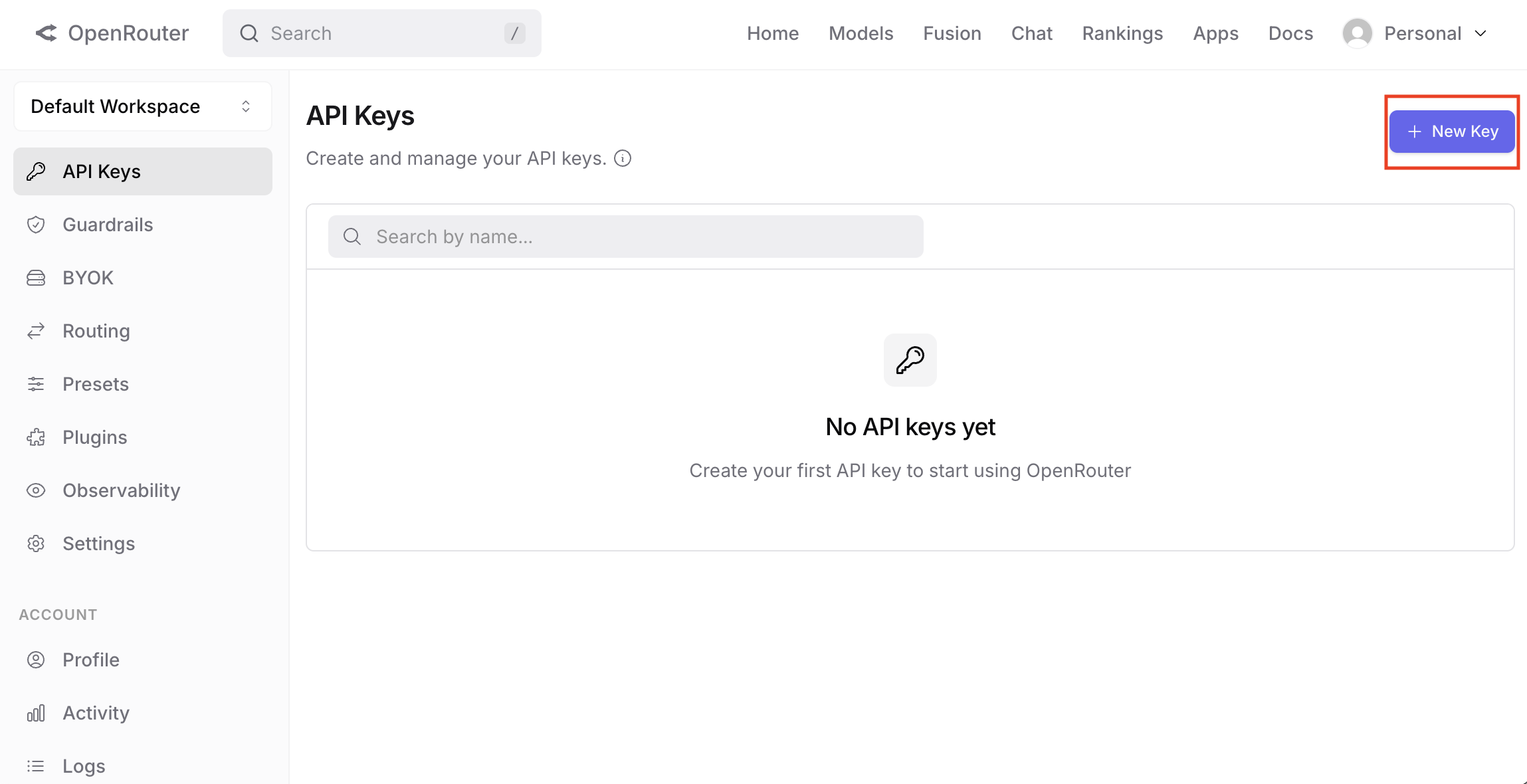The width and height of the screenshot is (1527, 784).
Task: Click the Presets sliders icon
Action: pyautogui.click(x=36, y=384)
